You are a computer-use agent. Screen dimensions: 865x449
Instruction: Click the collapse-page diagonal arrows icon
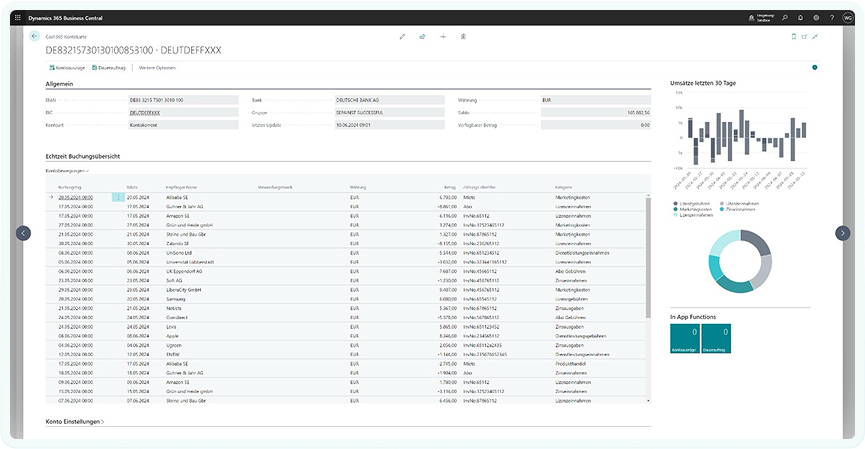pos(815,36)
